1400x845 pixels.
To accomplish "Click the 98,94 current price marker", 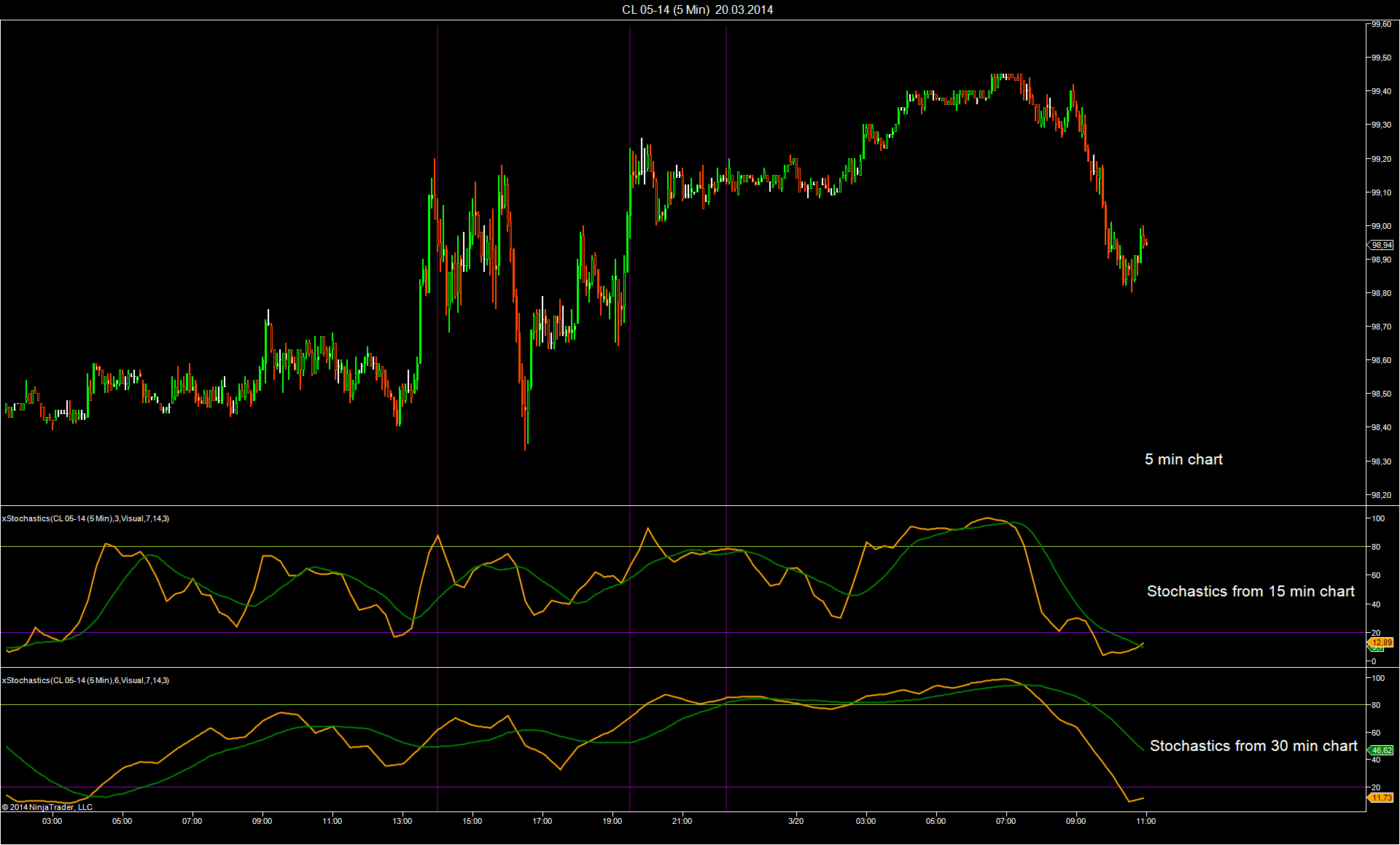I will pos(1381,245).
